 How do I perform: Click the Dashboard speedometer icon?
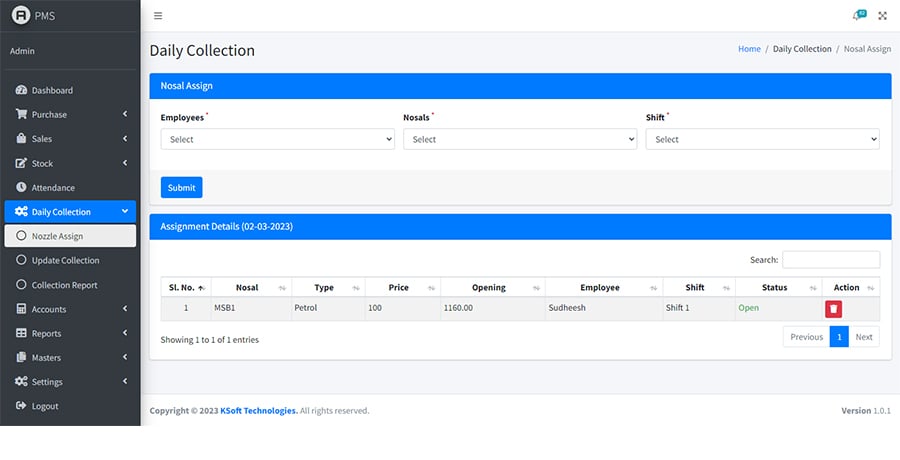point(21,90)
